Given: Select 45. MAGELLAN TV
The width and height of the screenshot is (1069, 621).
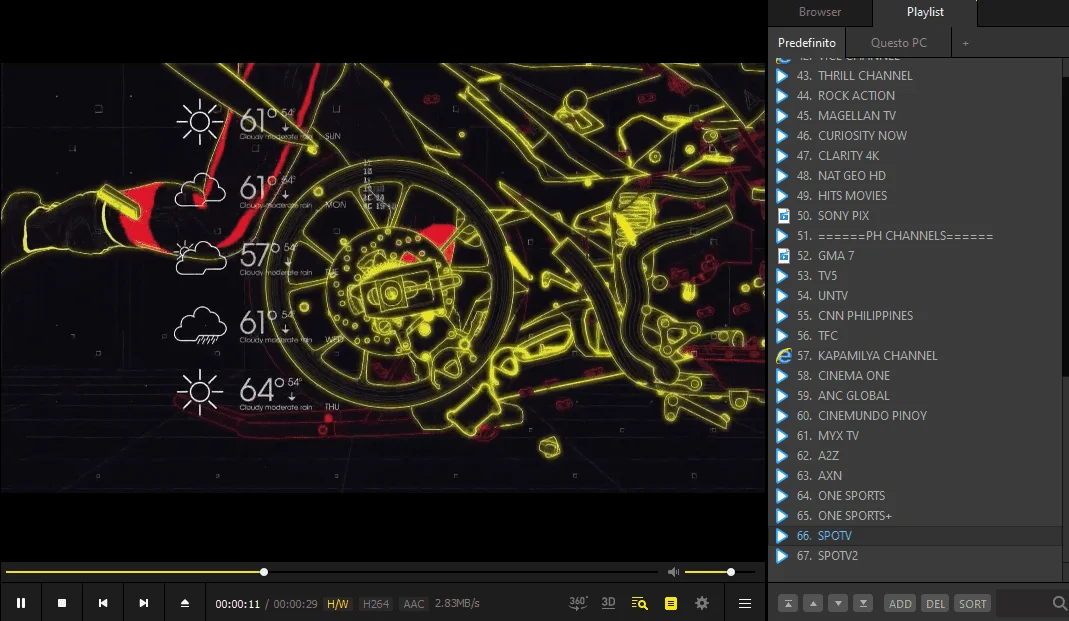Looking at the screenshot, I should tap(916, 116).
